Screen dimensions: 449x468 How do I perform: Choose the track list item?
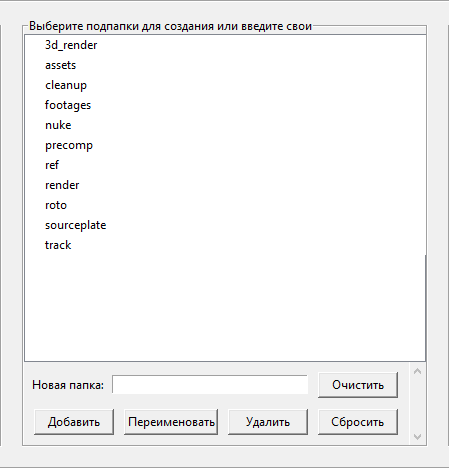pos(58,245)
